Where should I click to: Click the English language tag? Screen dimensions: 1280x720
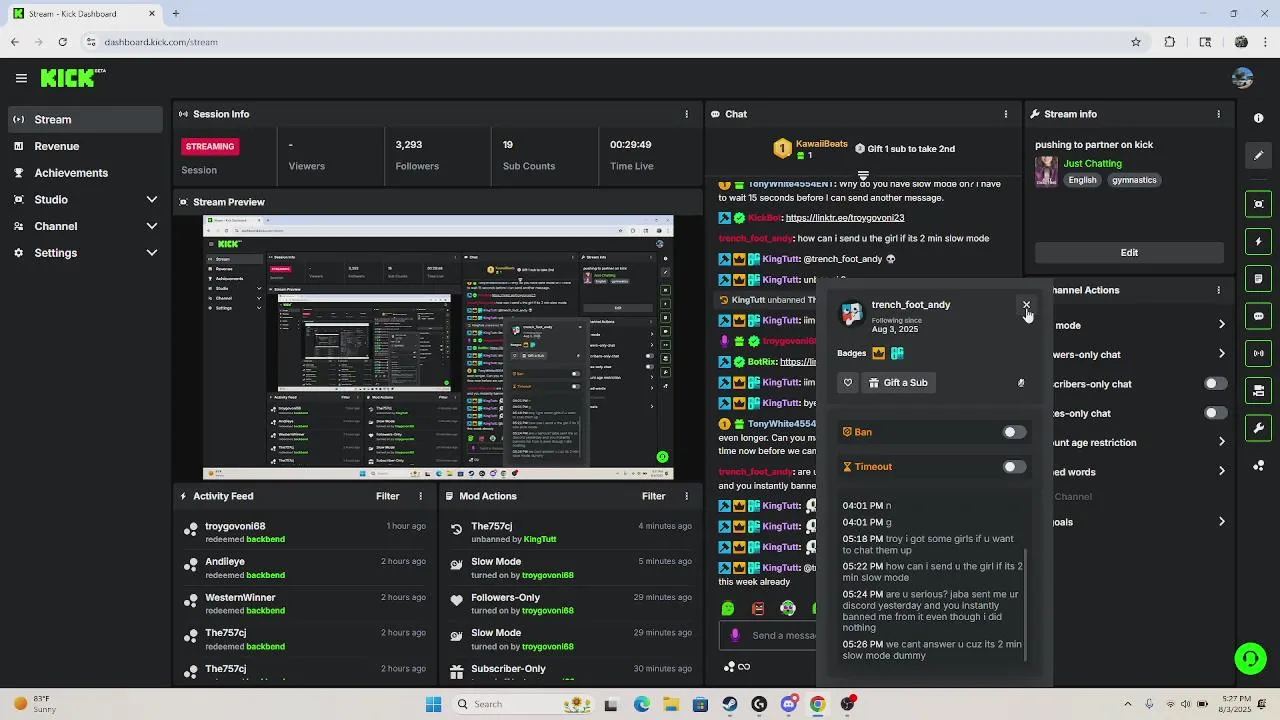coord(1082,180)
